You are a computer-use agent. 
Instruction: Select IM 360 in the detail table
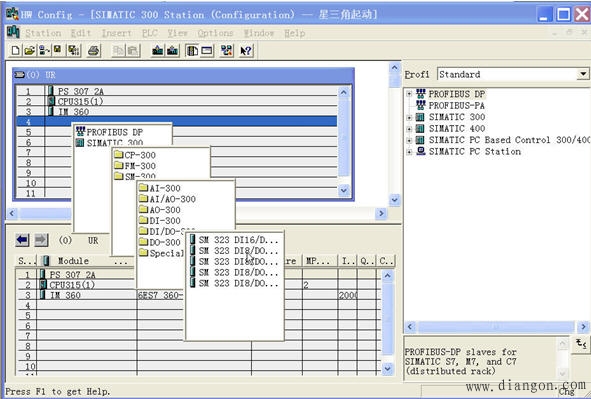[65, 295]
